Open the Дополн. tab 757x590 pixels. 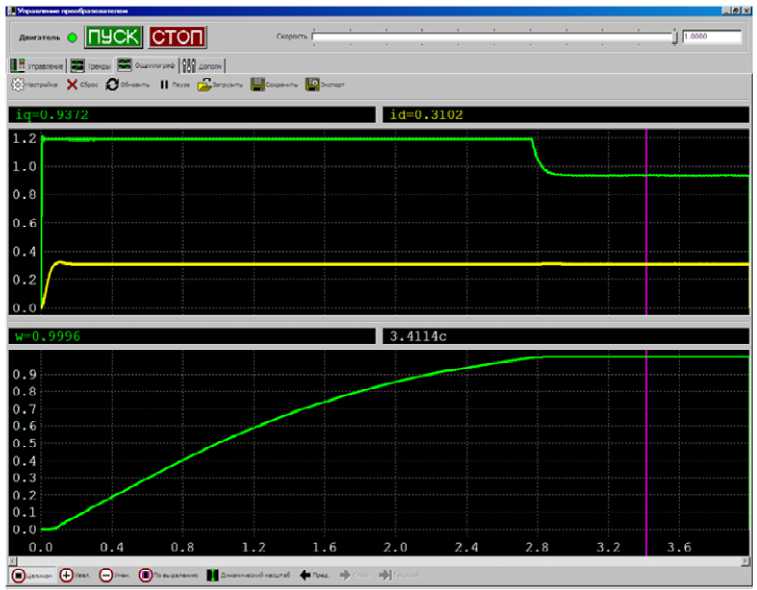(x=203, y=66)
